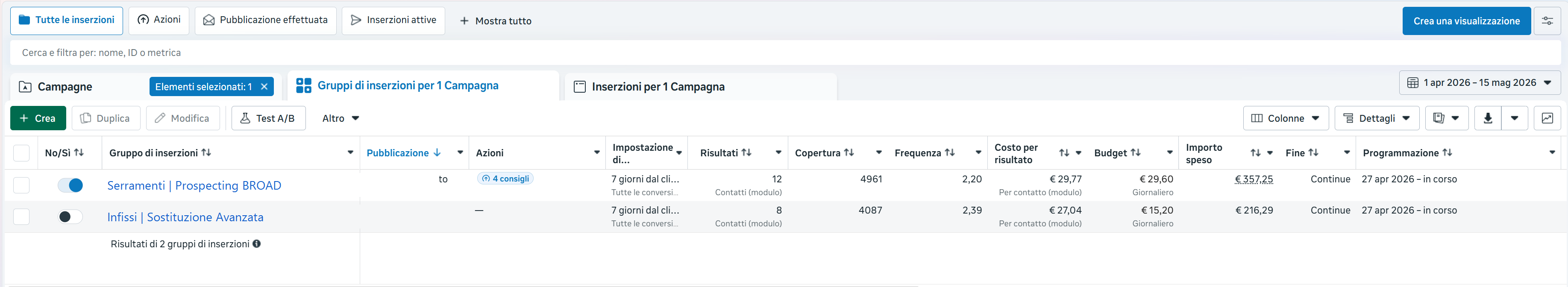
Task: Check the select-all header checkbox
Action: coord(21,152)
